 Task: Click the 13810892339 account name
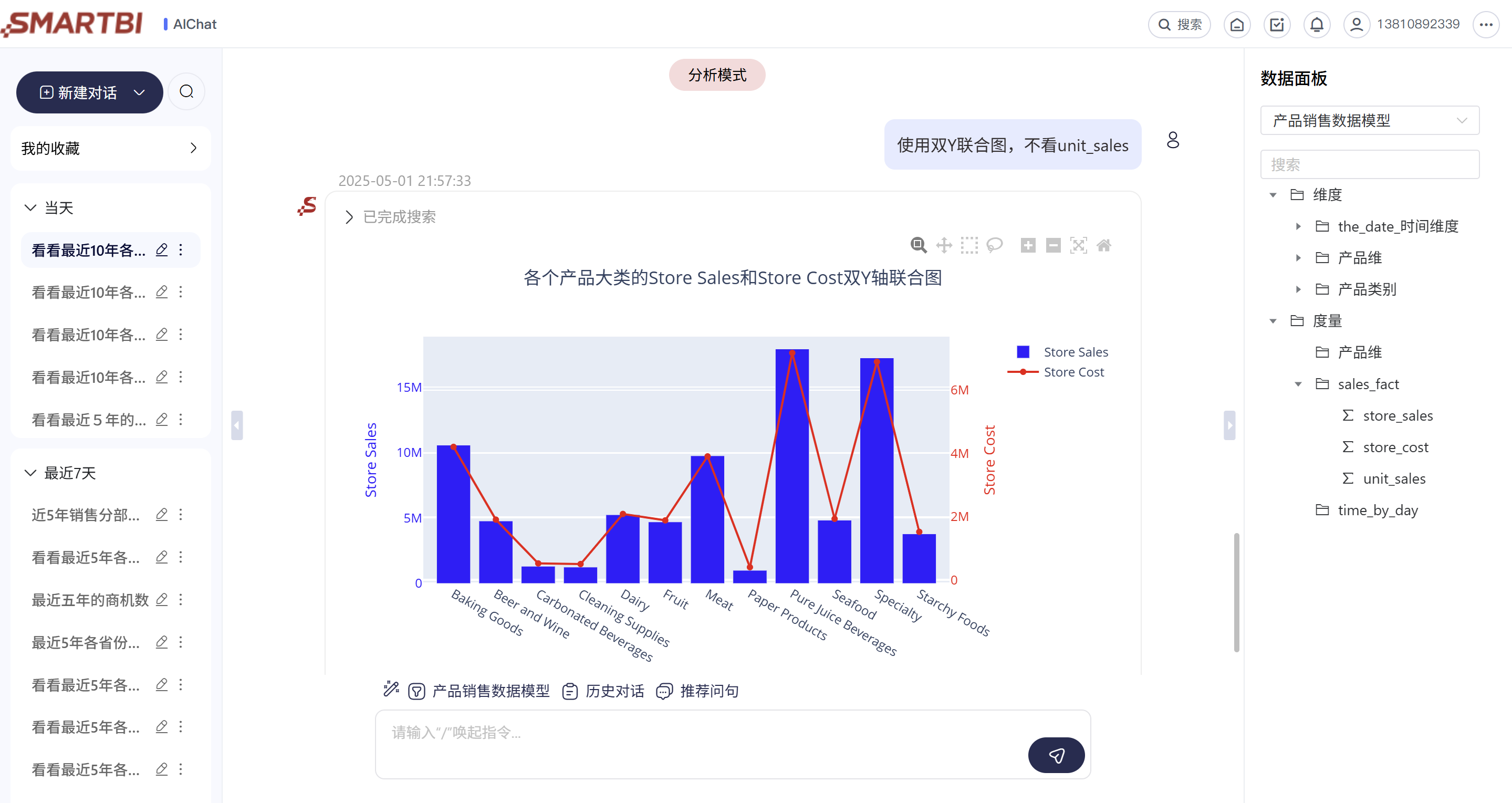click(1417, 24)
